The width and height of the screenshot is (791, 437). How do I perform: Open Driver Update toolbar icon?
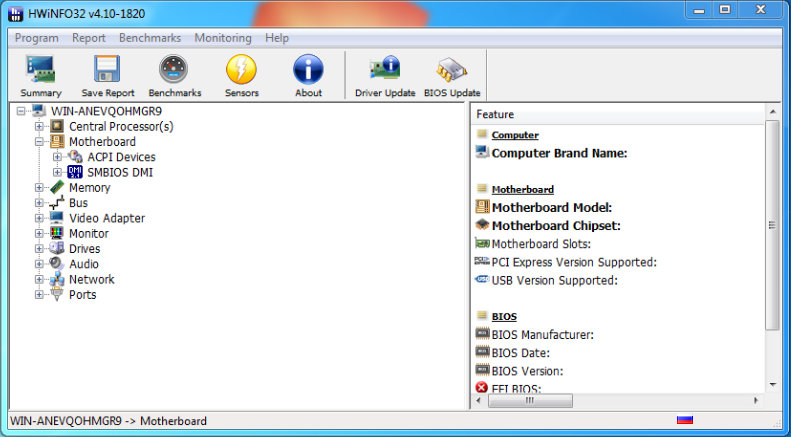[385, 69]
